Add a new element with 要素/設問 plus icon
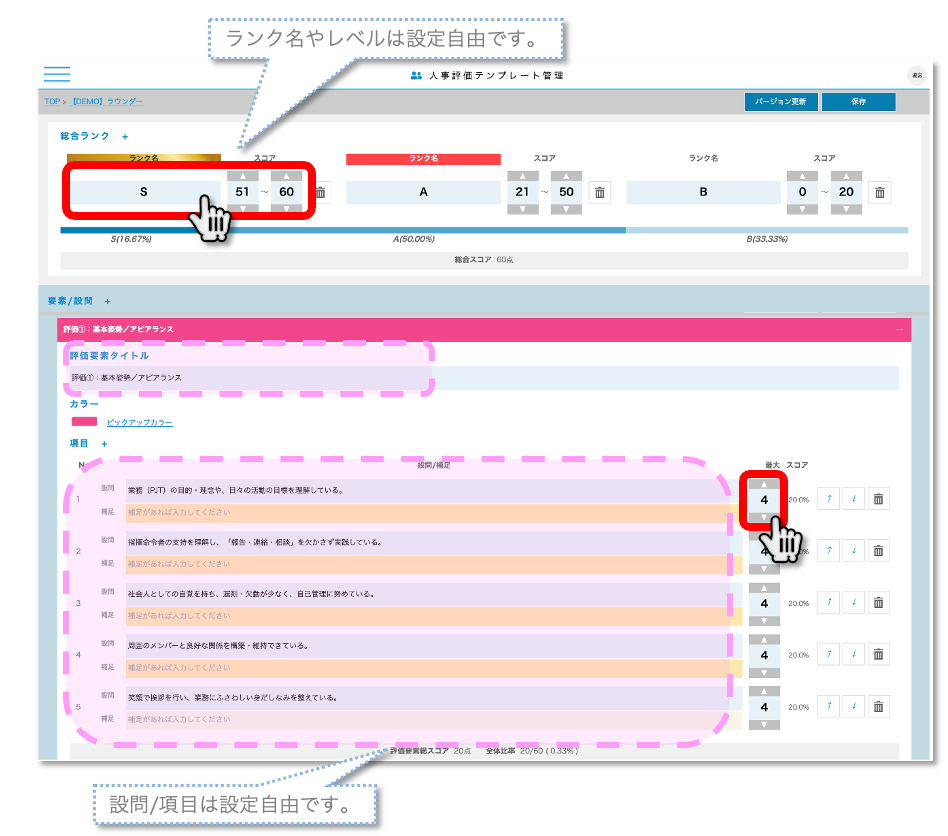This screenshot has width=948, height=836. pos(108,301)
